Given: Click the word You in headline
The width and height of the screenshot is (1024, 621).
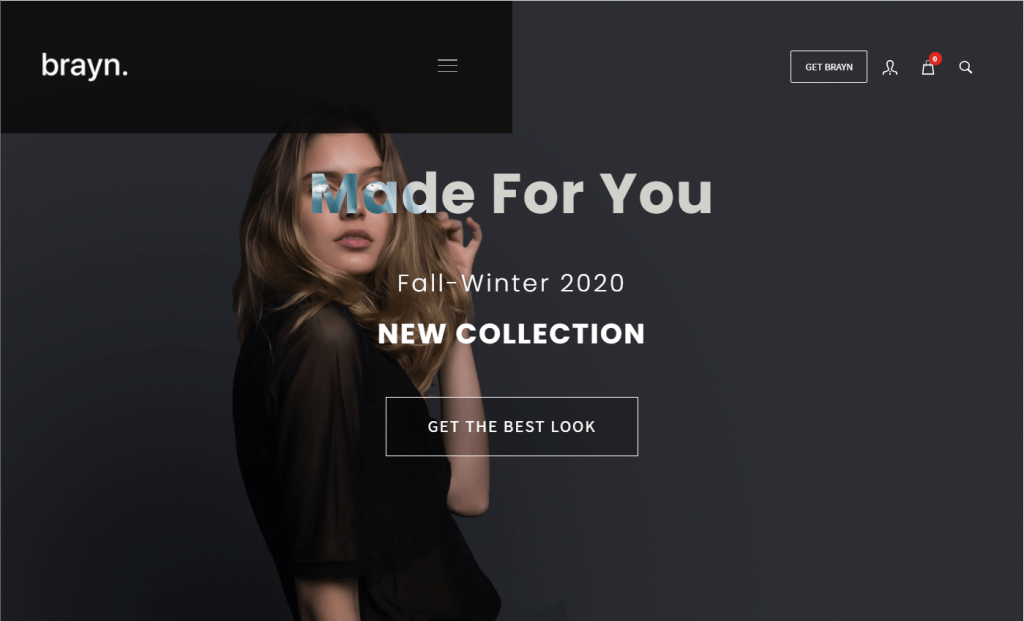Looking at the screenshot, I should tap(656, 193).
